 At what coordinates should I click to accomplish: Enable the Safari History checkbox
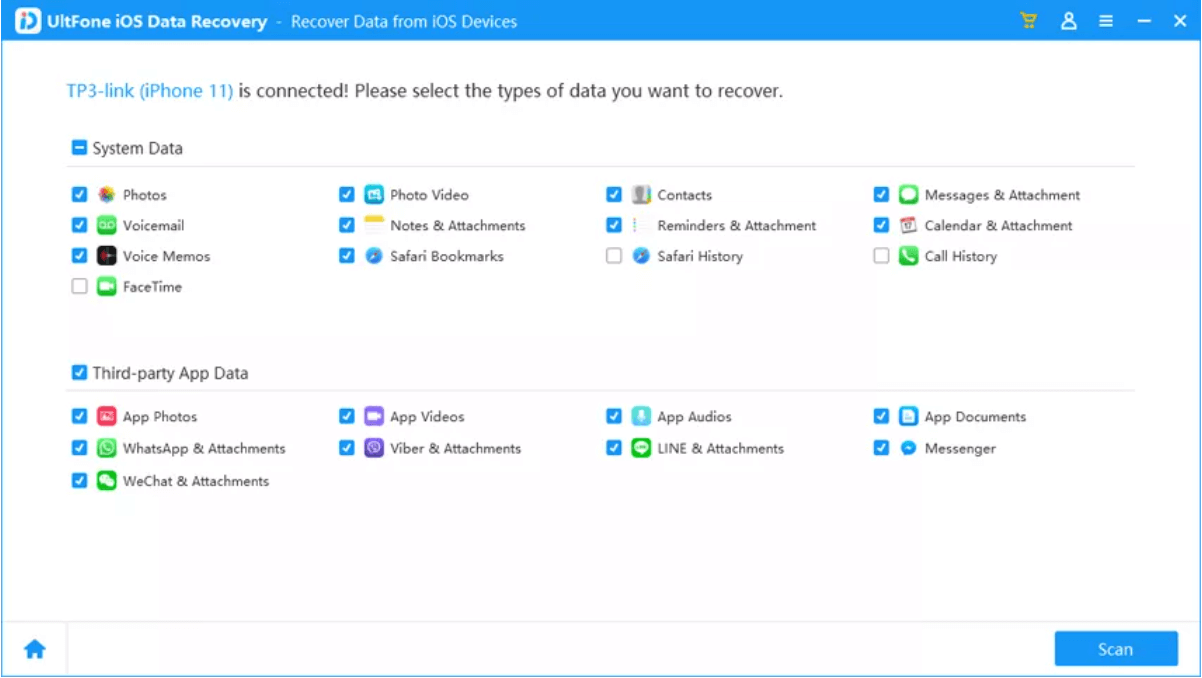click(x=613, y=256)
